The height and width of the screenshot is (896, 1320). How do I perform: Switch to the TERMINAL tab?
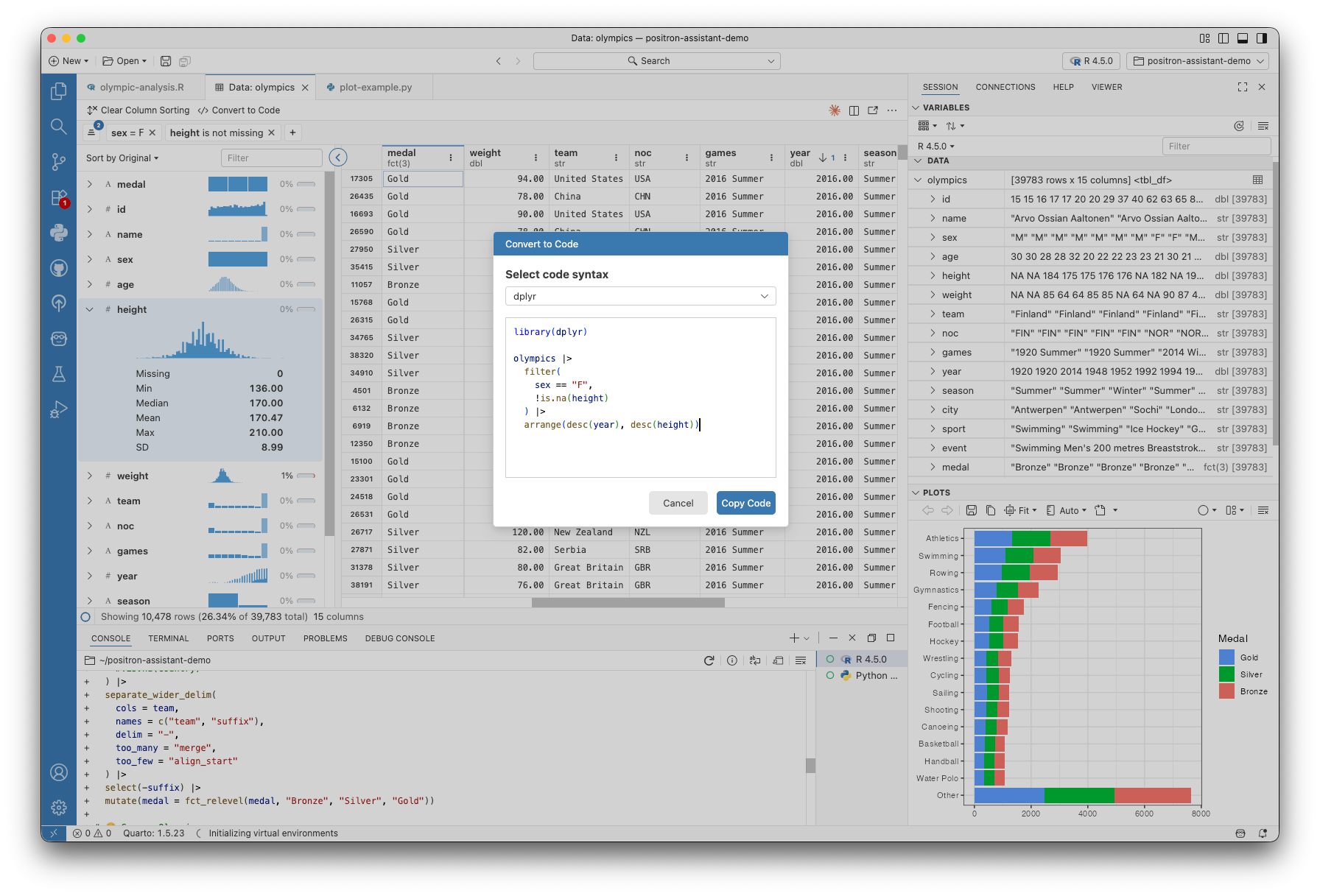coord(168,638)
